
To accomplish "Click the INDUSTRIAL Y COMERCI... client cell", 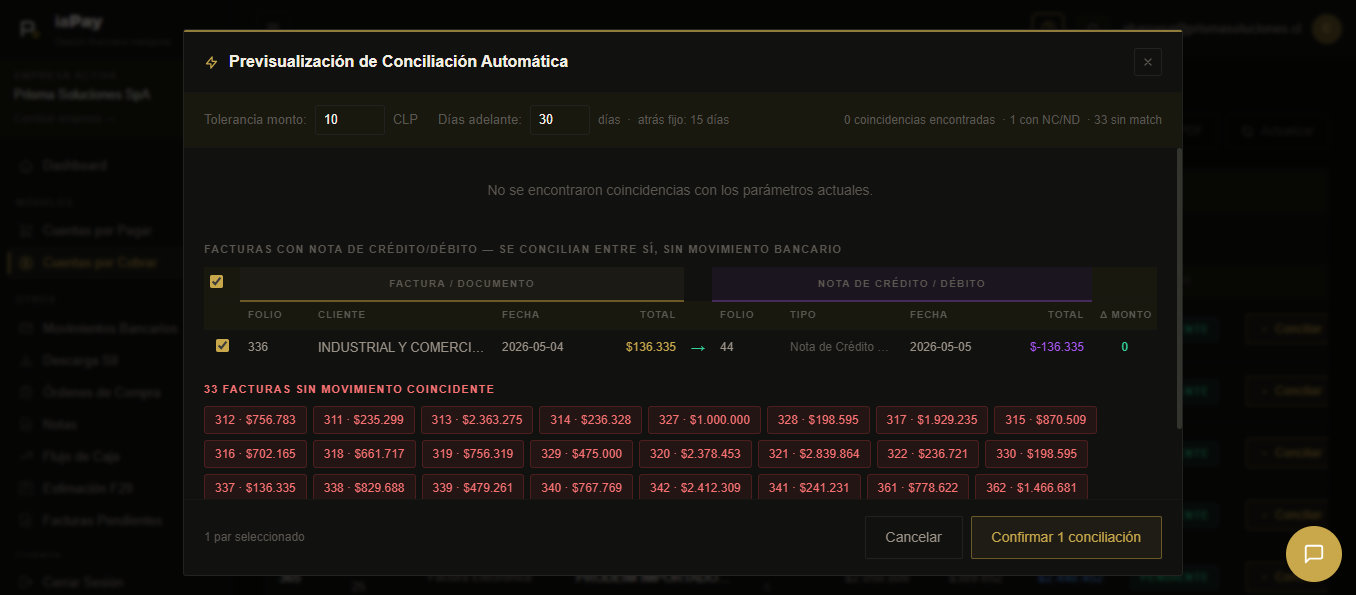I will 401,347.
